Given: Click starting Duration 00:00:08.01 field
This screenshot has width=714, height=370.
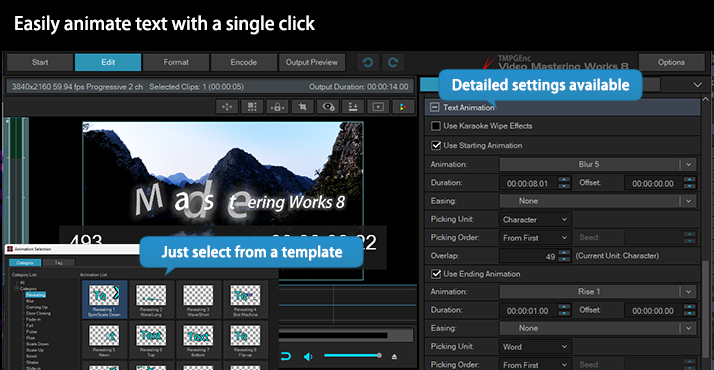Looking at the screenshot, I should [528, 183].
